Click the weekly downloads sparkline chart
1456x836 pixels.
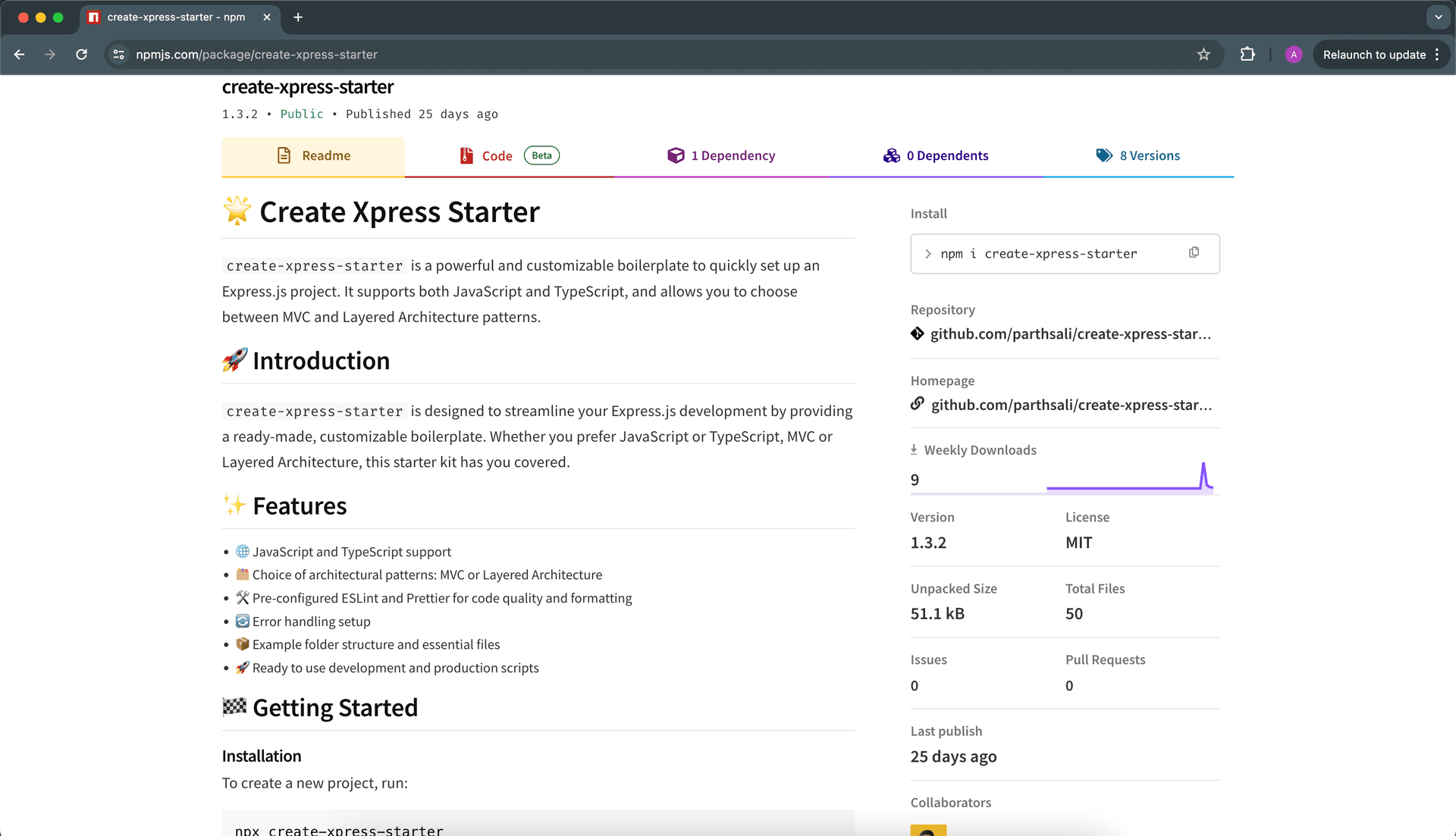pyautogui.click(x=1129, y=479)
